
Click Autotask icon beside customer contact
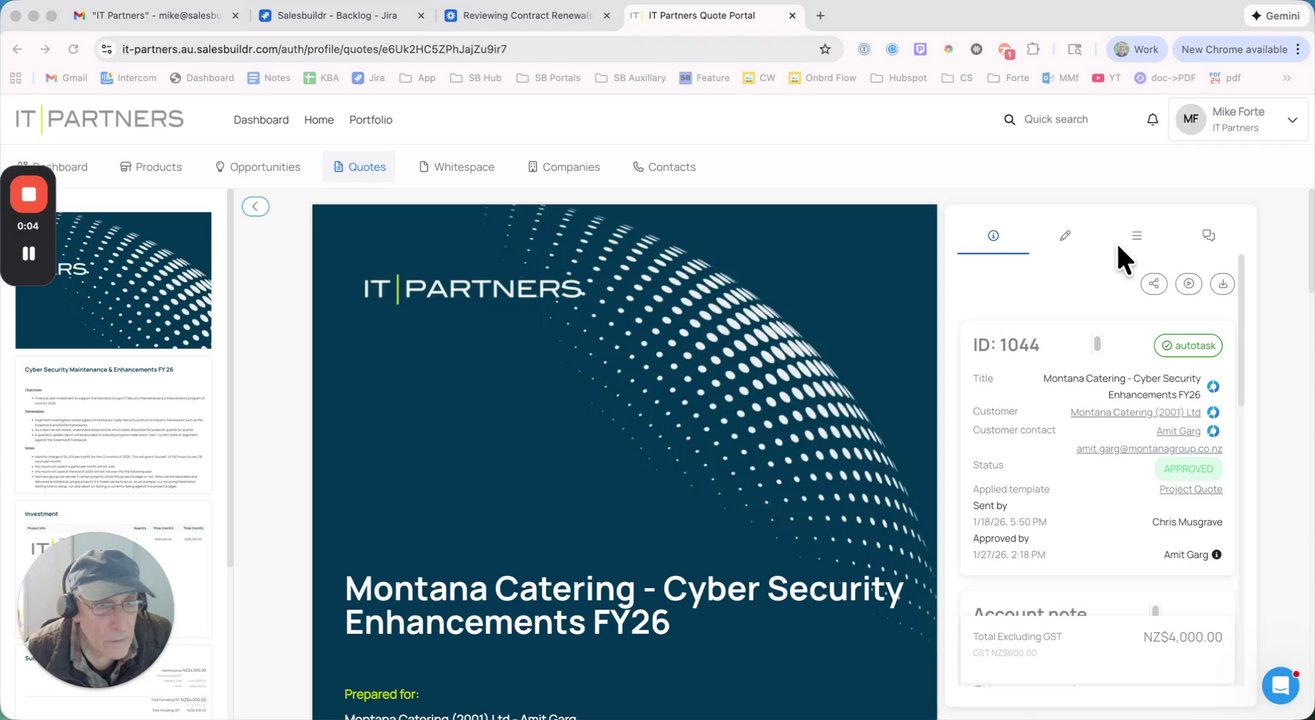point(1213,431)
